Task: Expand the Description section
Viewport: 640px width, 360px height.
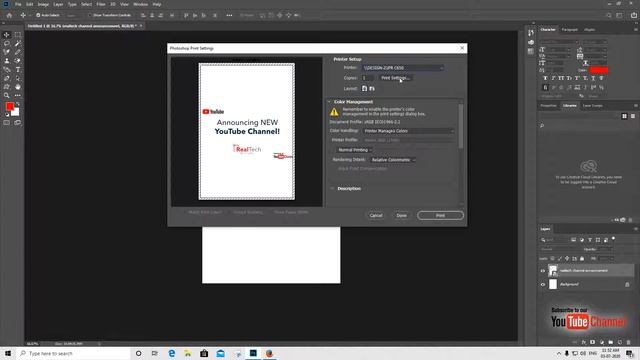Action: pos(332,189)
